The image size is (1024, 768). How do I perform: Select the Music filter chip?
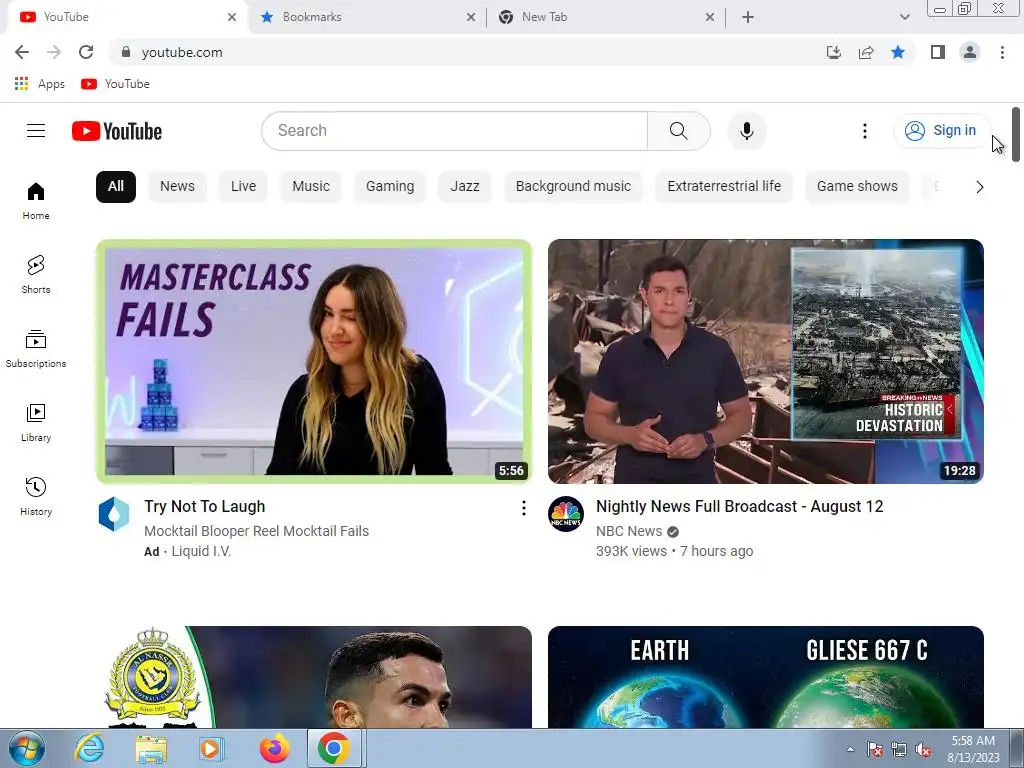pos(311,187)
